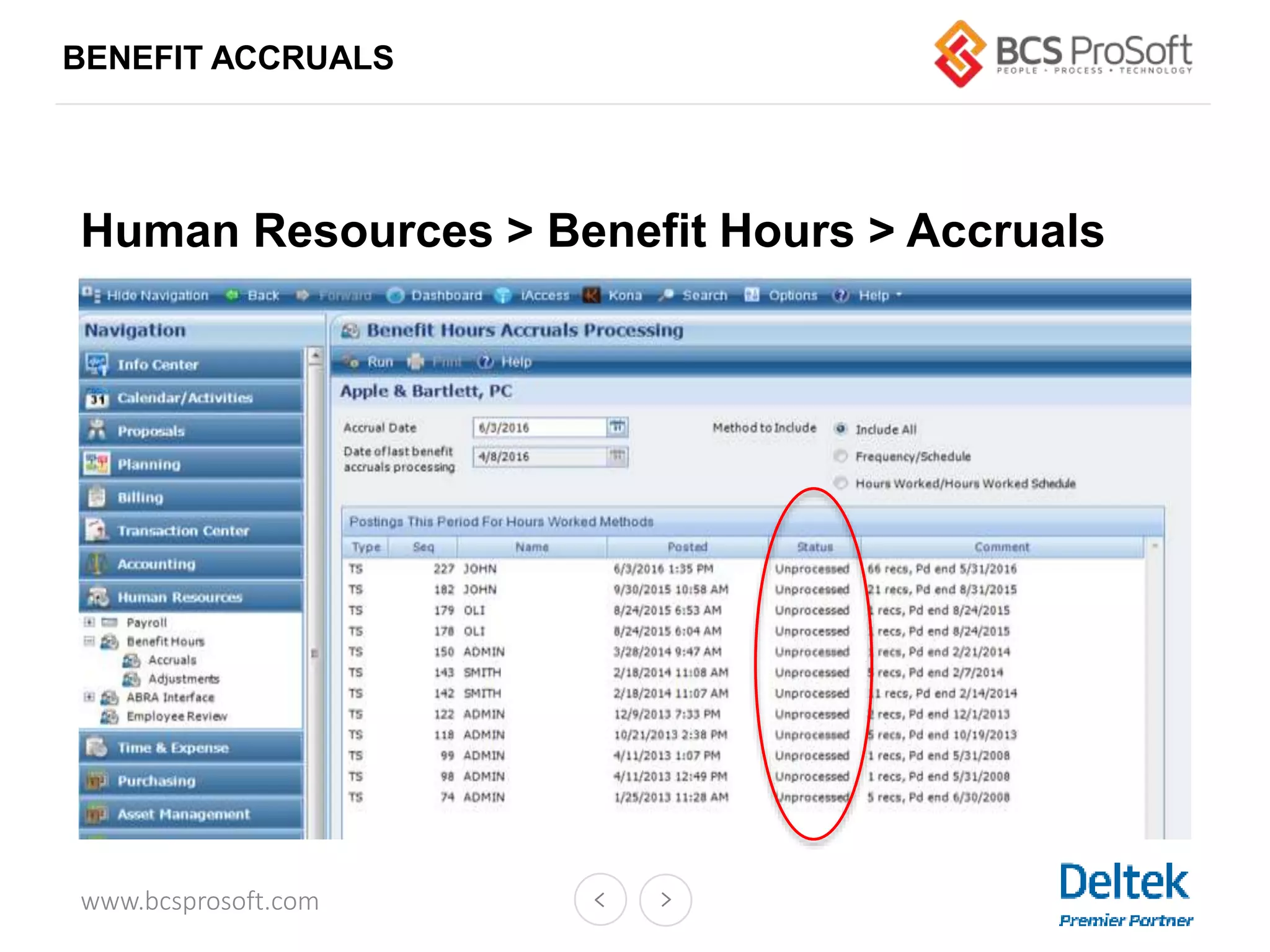1270x952 pixels.
Task: Sort by the Seq column header
Action: point(423,547)
